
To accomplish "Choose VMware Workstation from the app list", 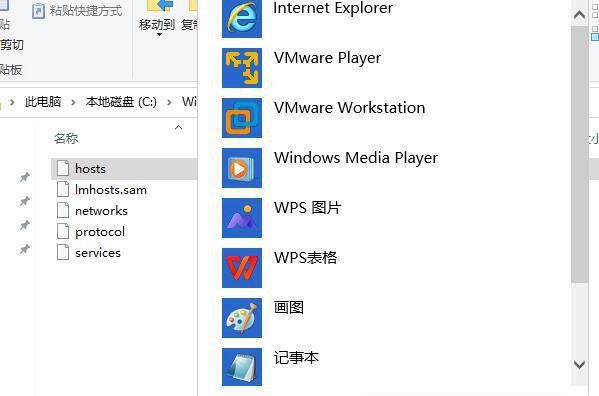I will [x=350, y=108].
